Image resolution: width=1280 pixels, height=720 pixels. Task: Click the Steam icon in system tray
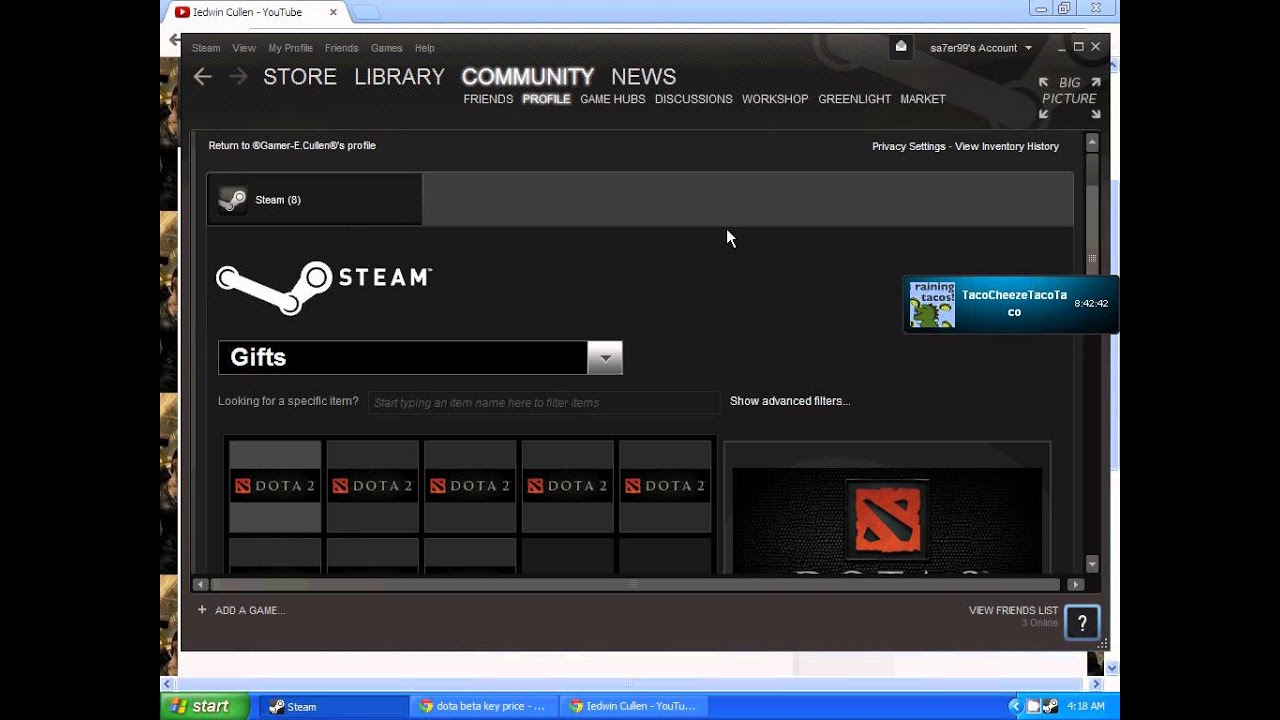(x=1050, y=706)
